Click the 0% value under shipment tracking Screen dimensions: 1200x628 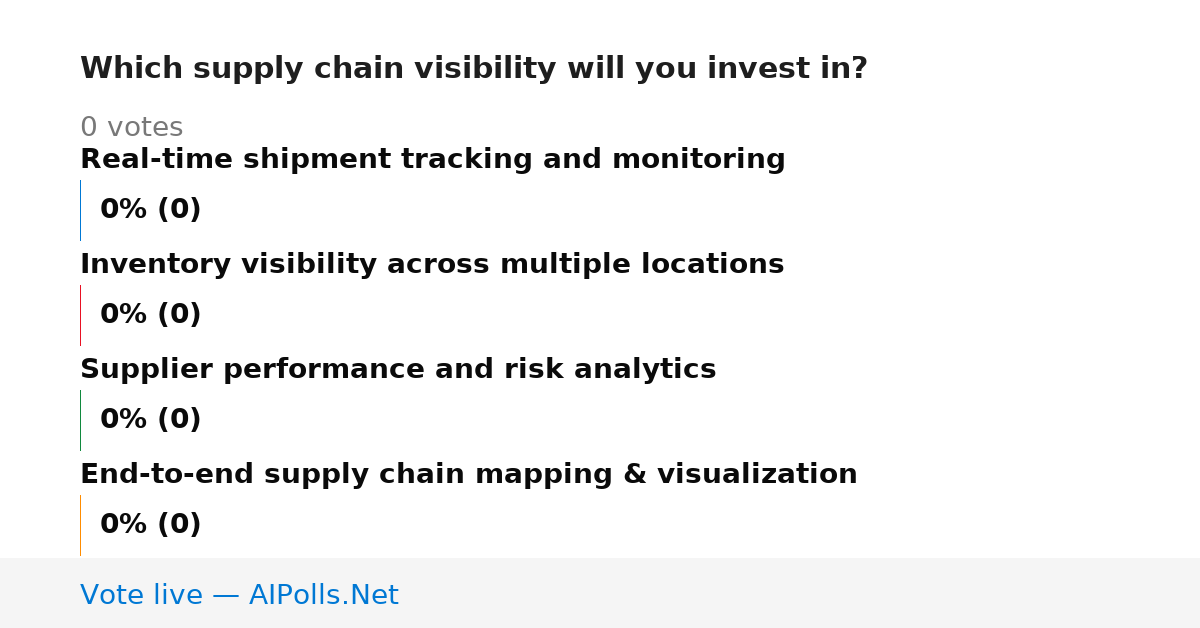(x=124, y=210)
